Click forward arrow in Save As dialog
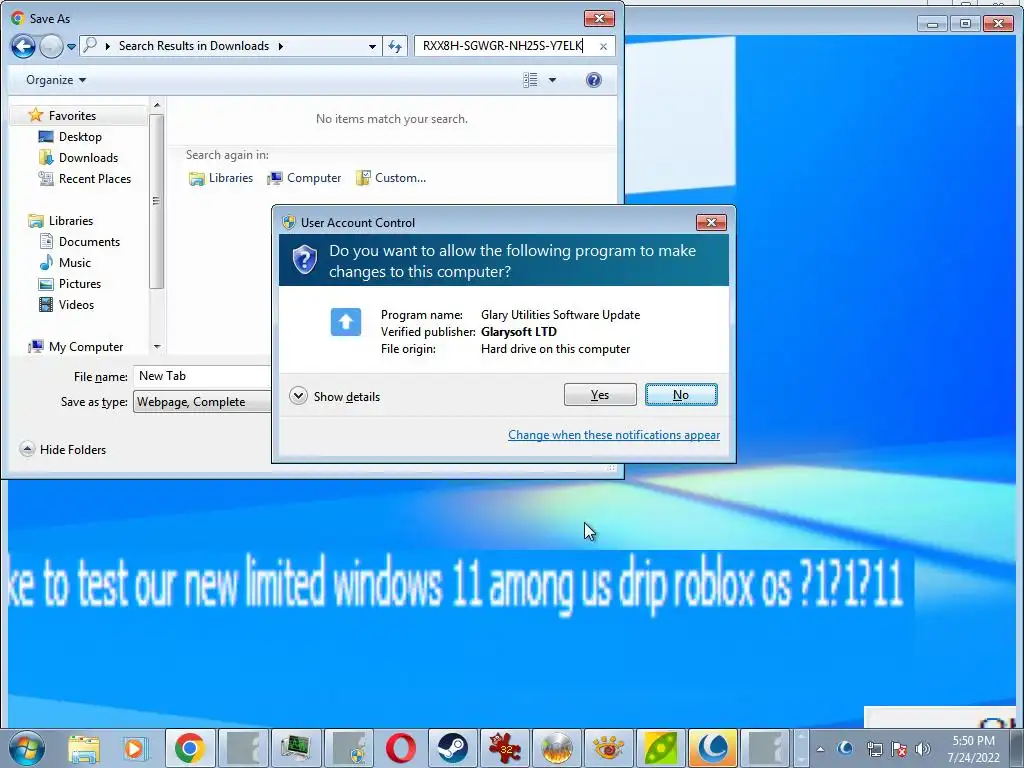This screenshot has height=768, width=1024. (51, 46)
